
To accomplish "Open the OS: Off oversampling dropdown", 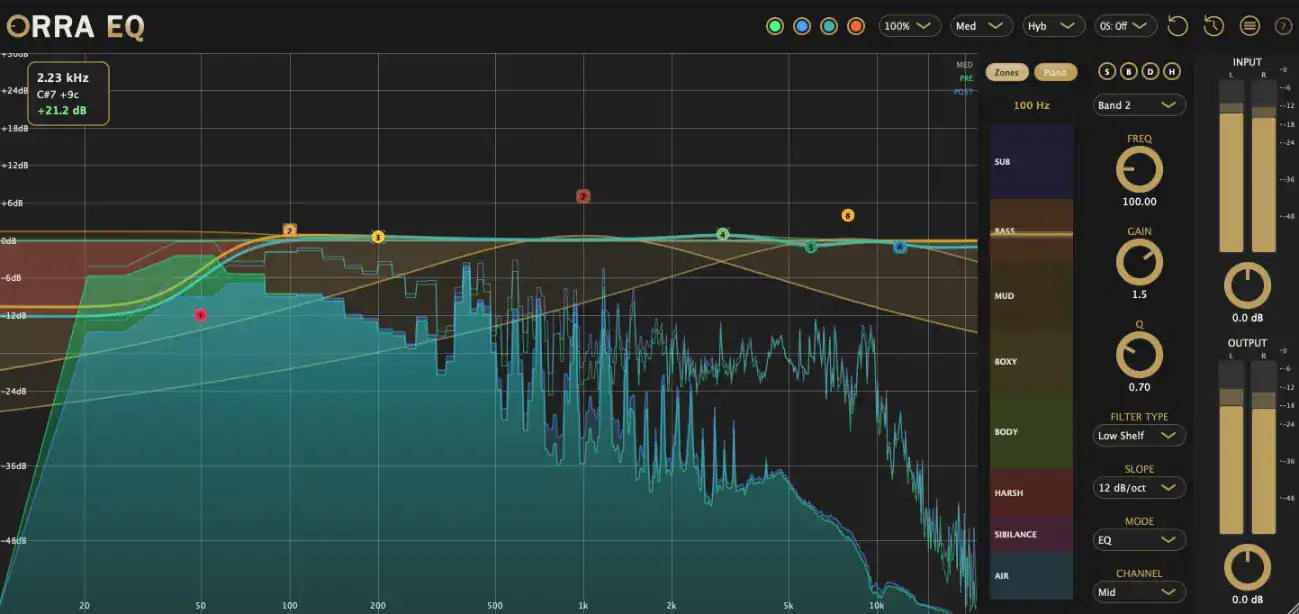I will tap(1126, 26).
